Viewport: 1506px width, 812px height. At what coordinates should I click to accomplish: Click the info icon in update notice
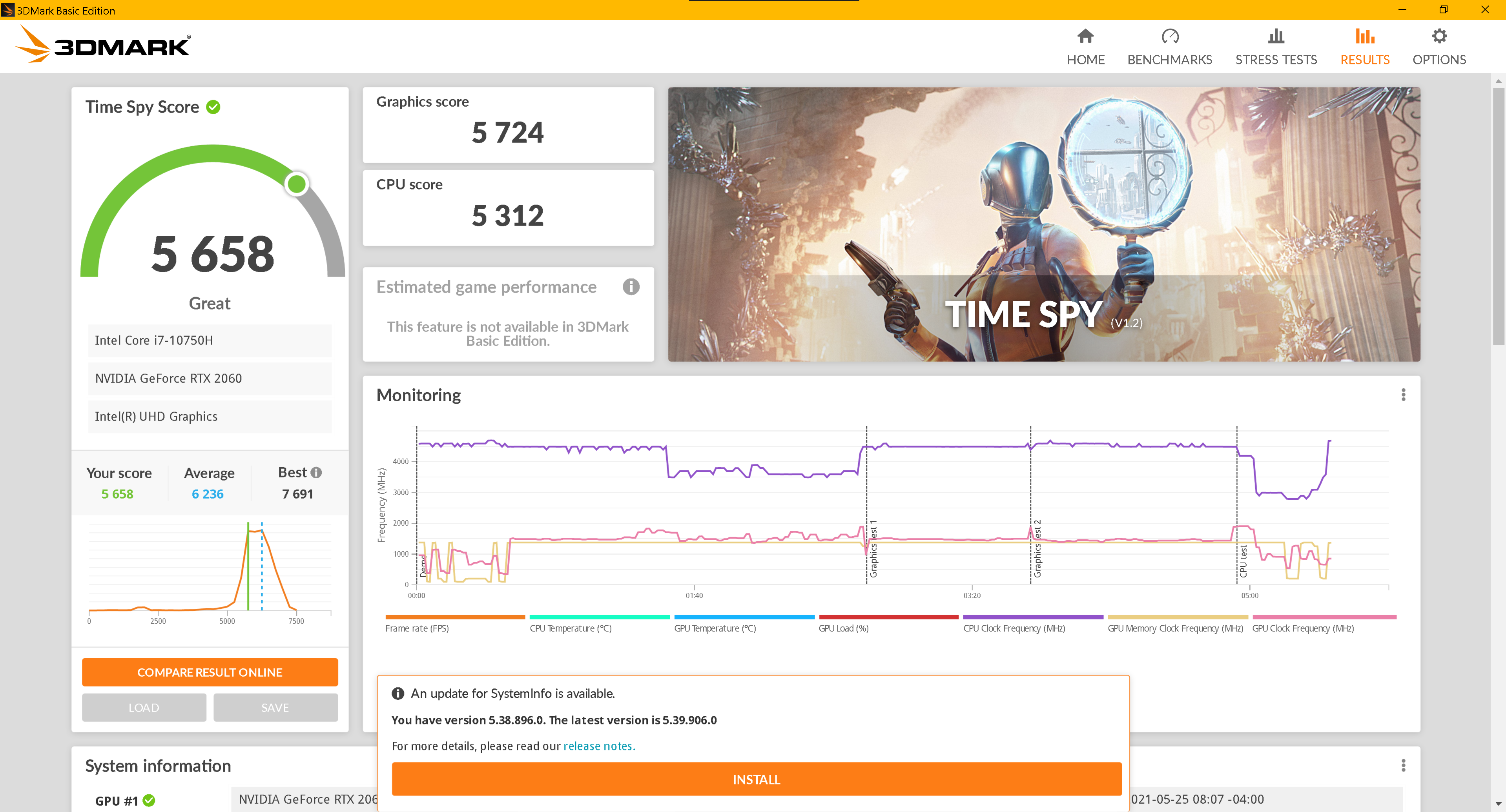[397, 693]
